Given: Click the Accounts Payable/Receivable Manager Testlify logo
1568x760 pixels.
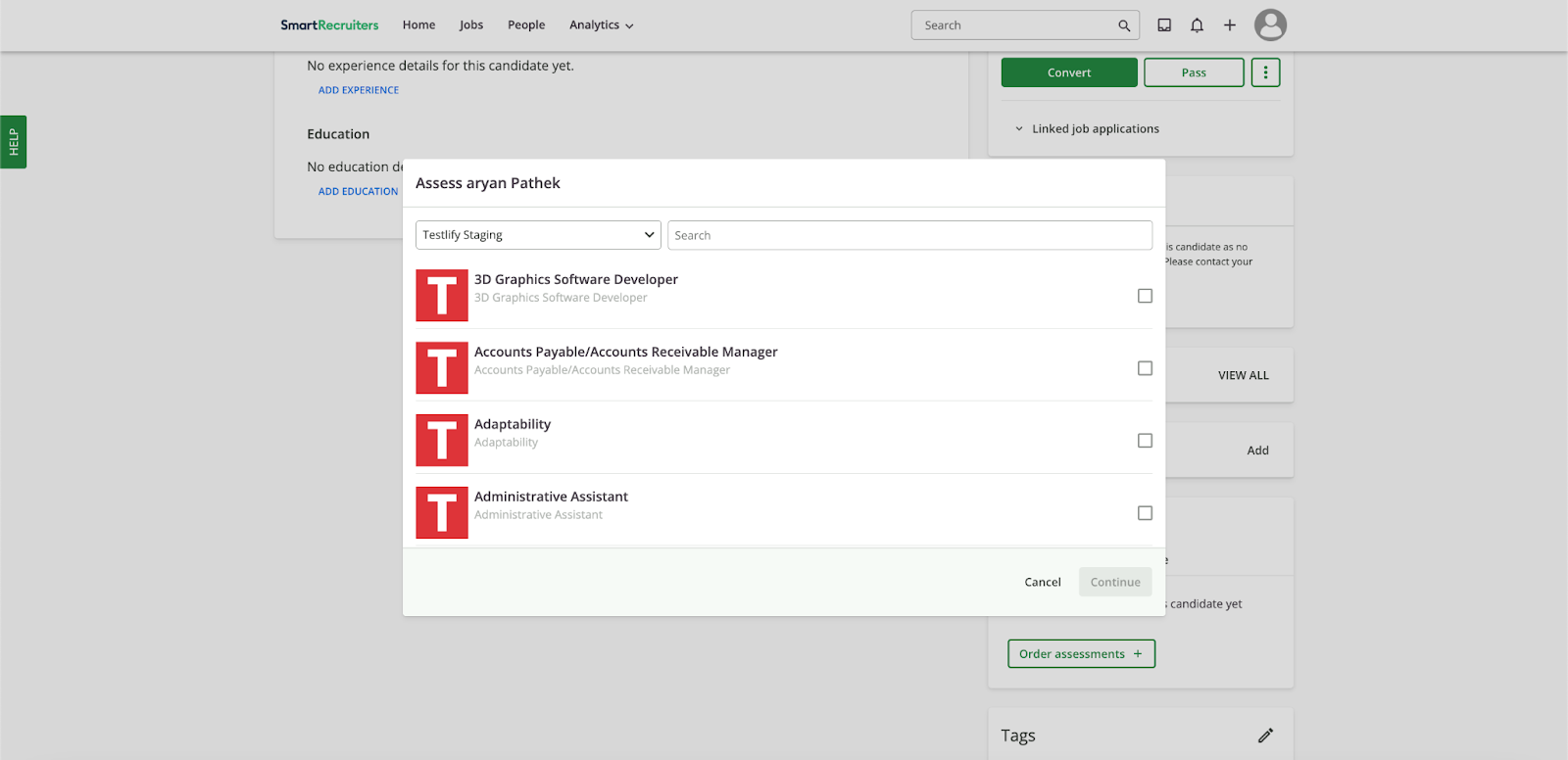Looking at the screenshot, I should 442,368.
